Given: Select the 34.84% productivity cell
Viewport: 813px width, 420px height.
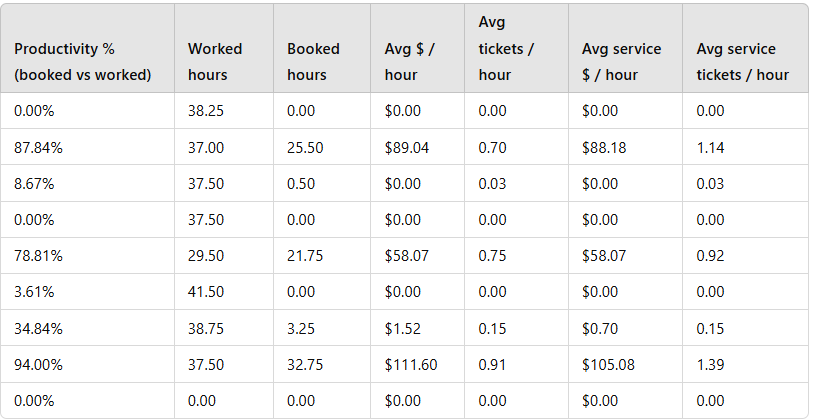Looking at the screenshot, I should [87, 328].
